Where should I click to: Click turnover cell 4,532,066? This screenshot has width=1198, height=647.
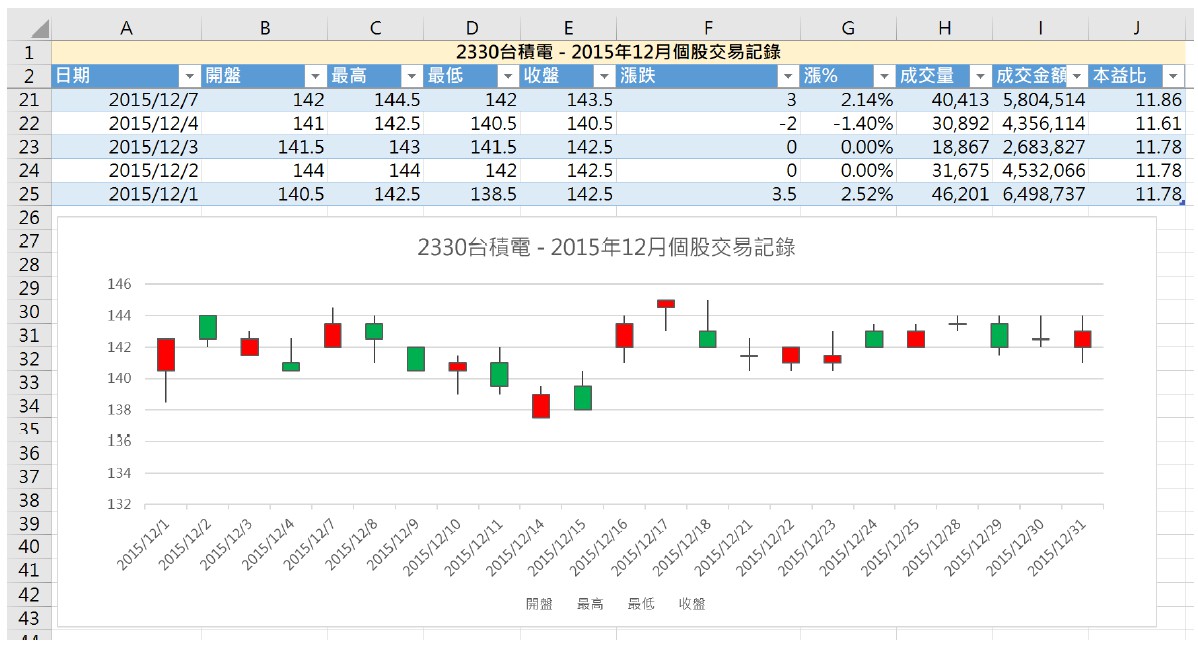(1041, 171)
